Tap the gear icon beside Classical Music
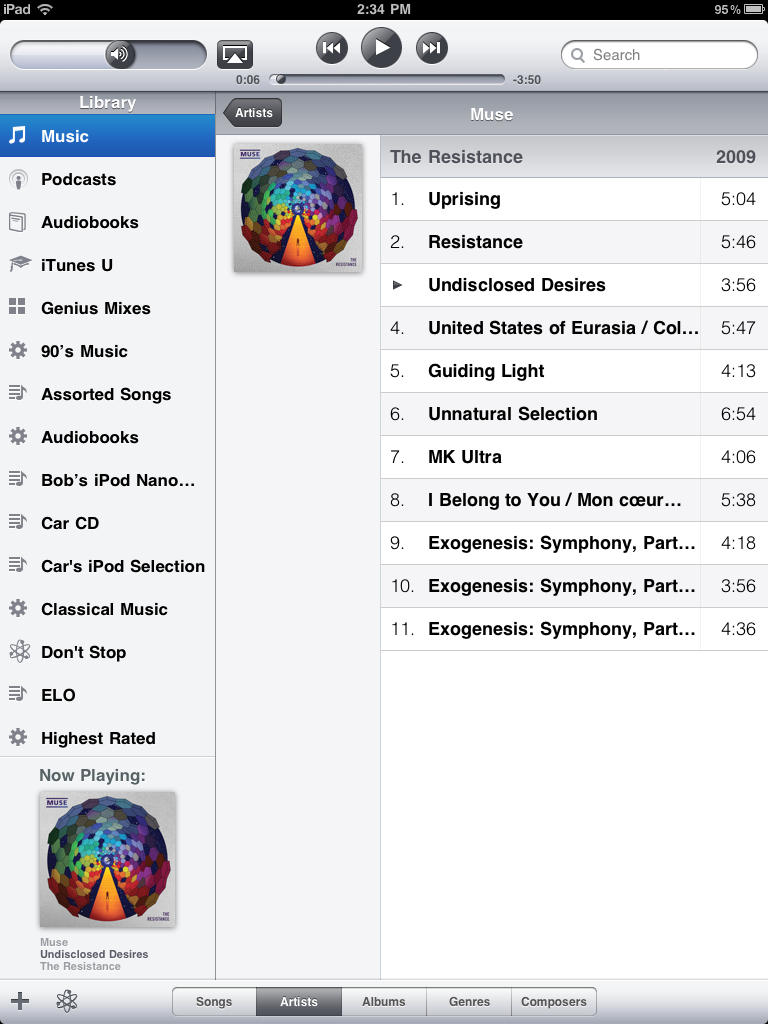This screenshot has height=1024, width=768. pos(18,609)
